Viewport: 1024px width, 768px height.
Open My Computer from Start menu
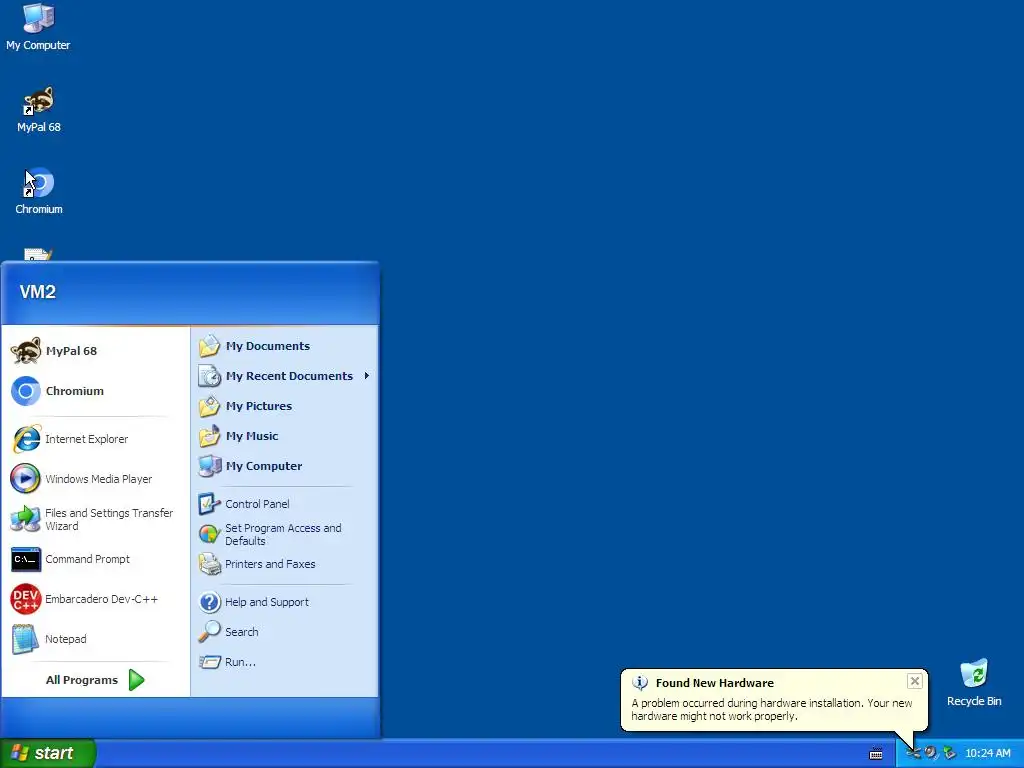tap(284, 466)
